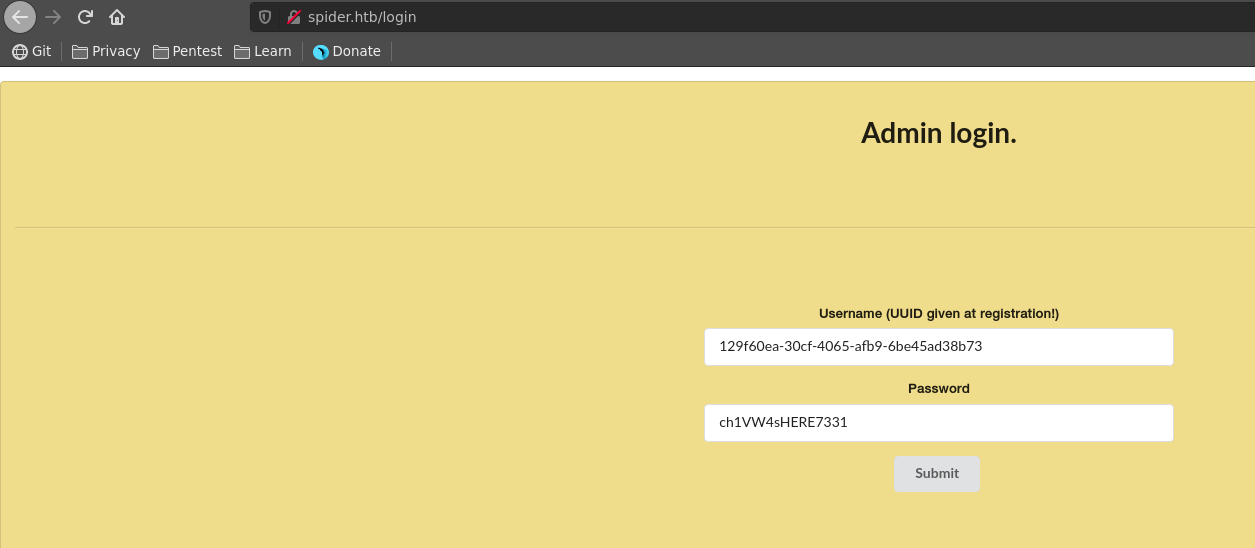
Task: Click the empty bookmarks toolbar area
Action: [x=800, y=51]
